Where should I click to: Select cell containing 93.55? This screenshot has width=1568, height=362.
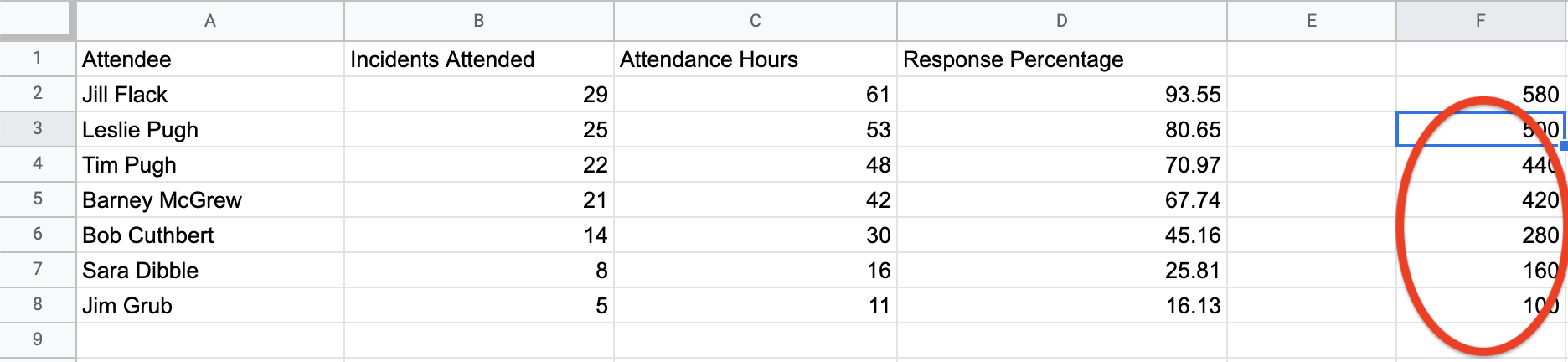coord(1061,95)
